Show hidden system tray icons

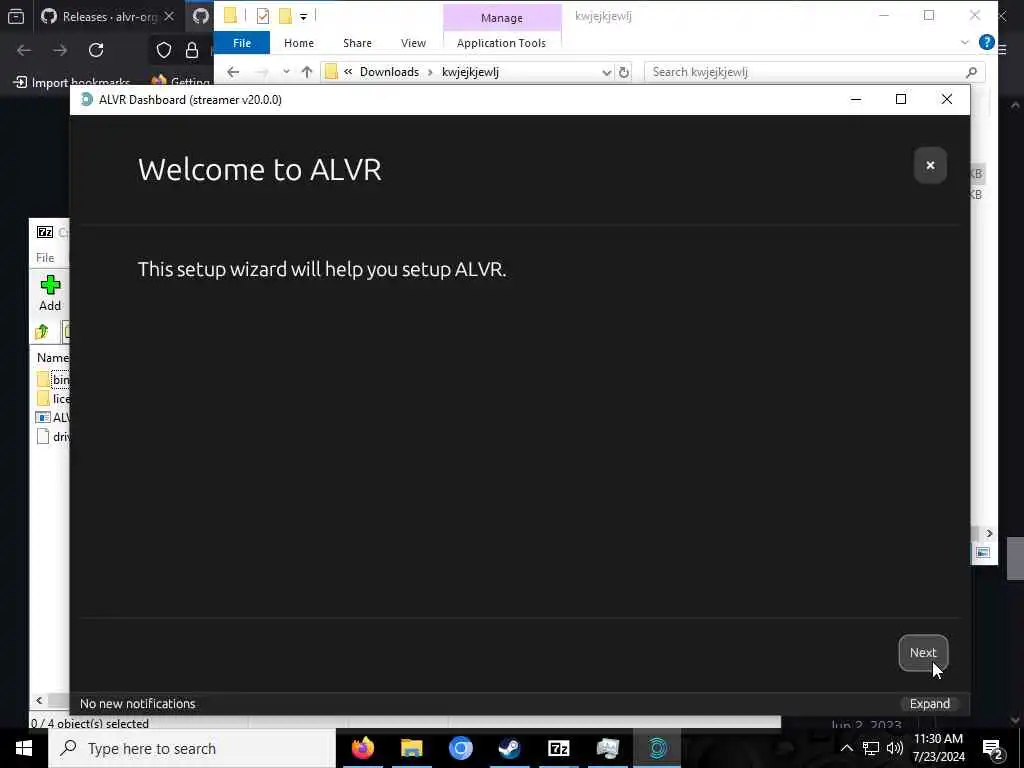pos(846,748)
